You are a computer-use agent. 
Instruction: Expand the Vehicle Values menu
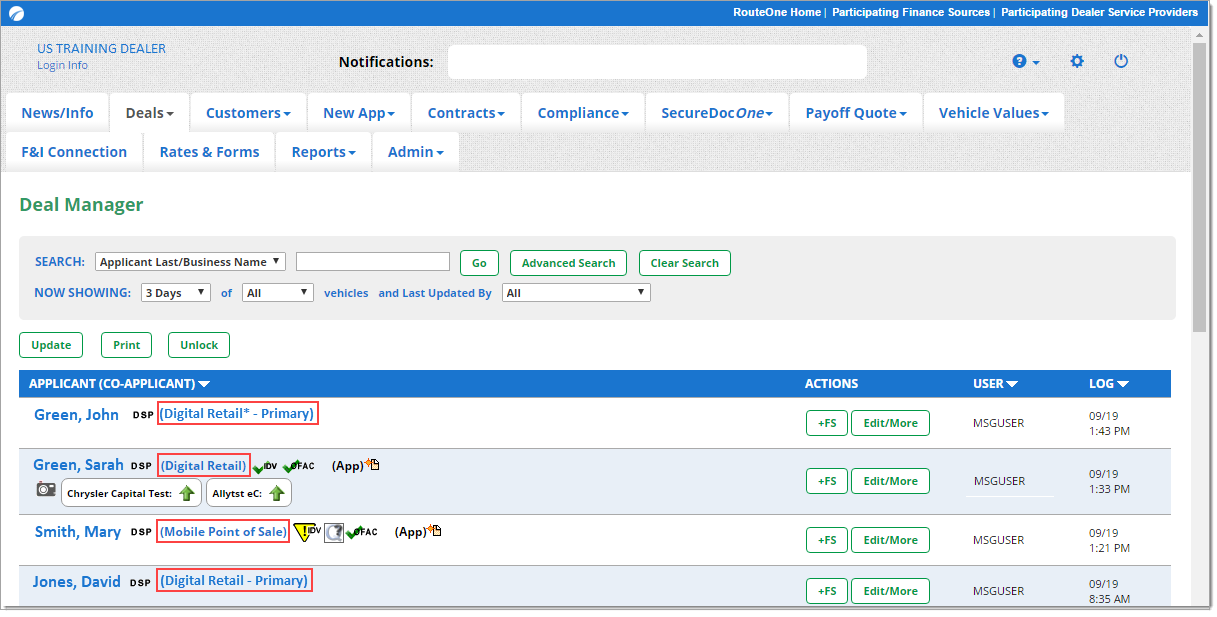click(x=994, y=113)
